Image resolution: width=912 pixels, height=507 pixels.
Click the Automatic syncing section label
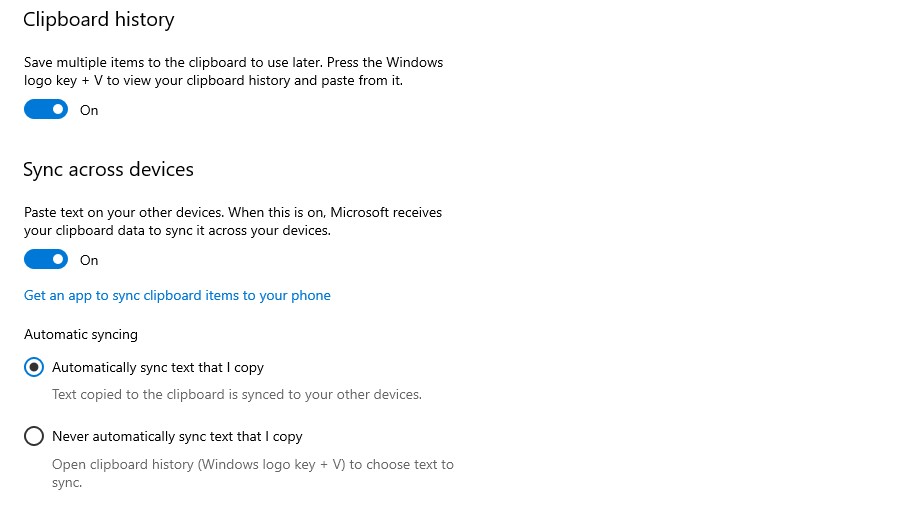point(81,334)
